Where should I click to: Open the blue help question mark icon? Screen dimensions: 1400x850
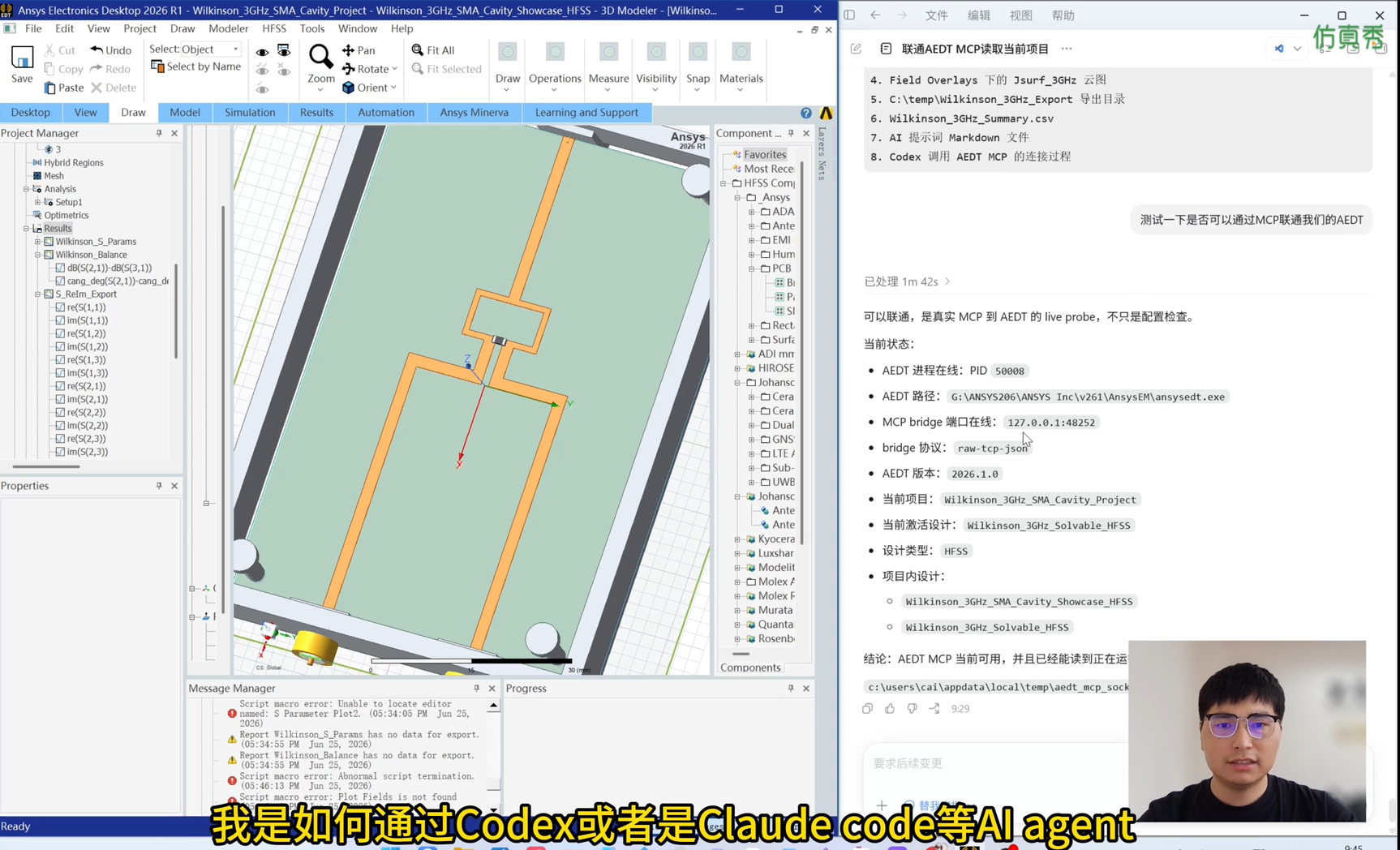pos(805,113)
